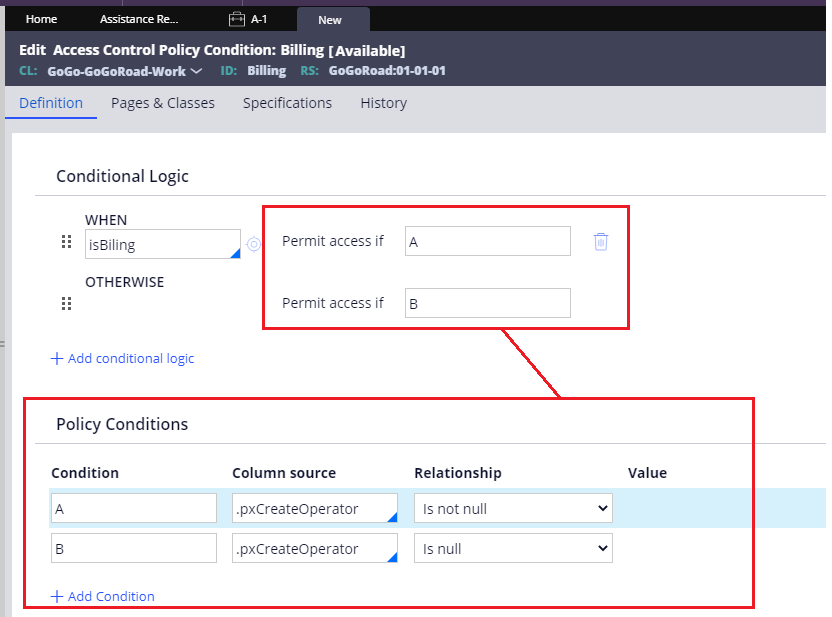The height and width of the screenshot is (617, 832).
Task: Click inside the 'Permit access if A' value field
Action: [x=487, y=241]
